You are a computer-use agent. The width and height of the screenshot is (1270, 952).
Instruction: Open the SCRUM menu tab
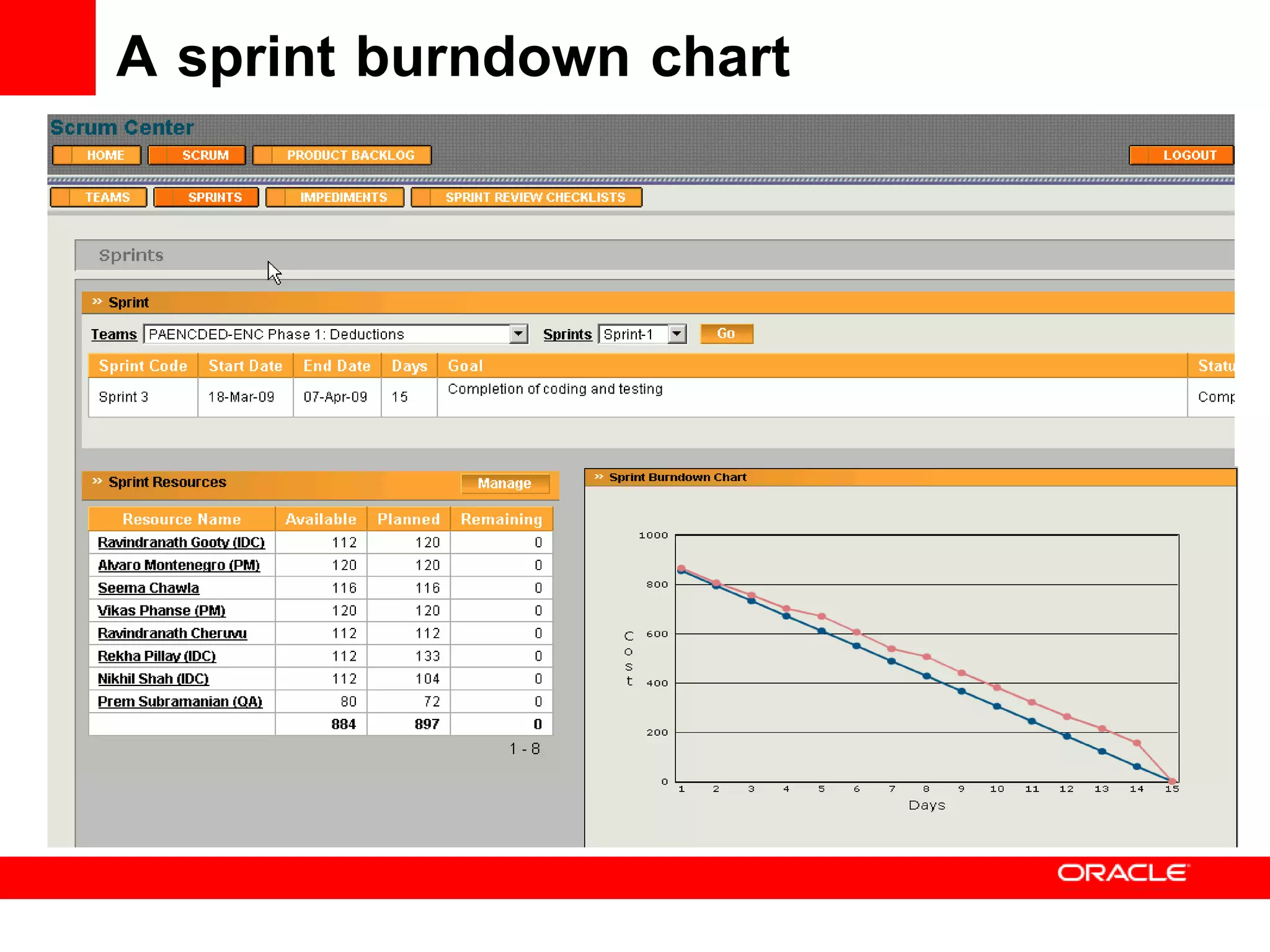pyautogui.click(x=197, y=155)
